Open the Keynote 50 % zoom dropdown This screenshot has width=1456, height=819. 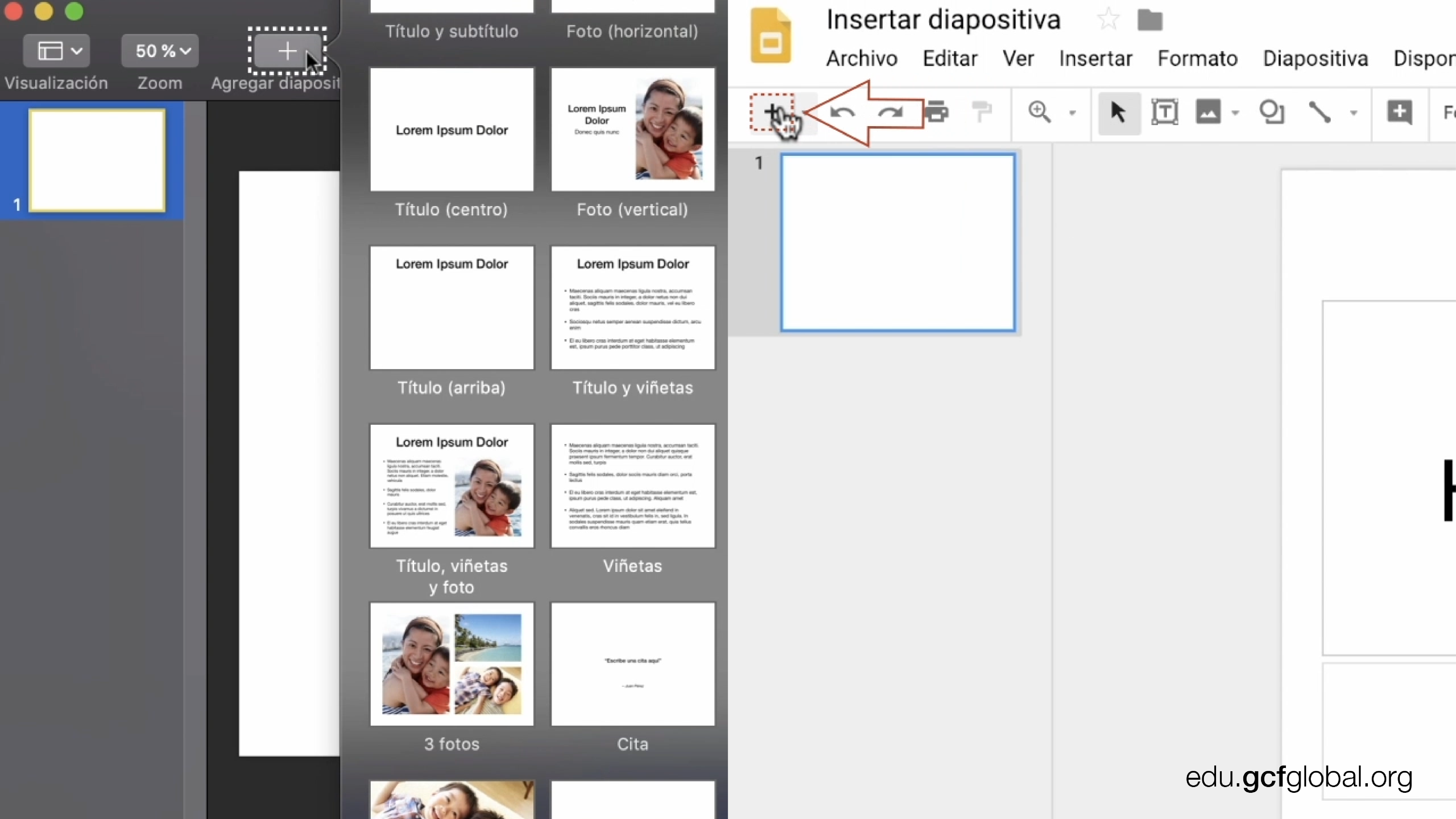(160, 51)
